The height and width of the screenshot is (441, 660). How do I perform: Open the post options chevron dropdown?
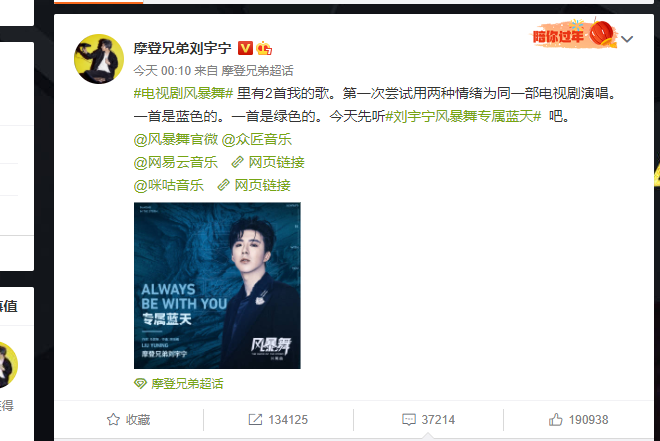627,39
